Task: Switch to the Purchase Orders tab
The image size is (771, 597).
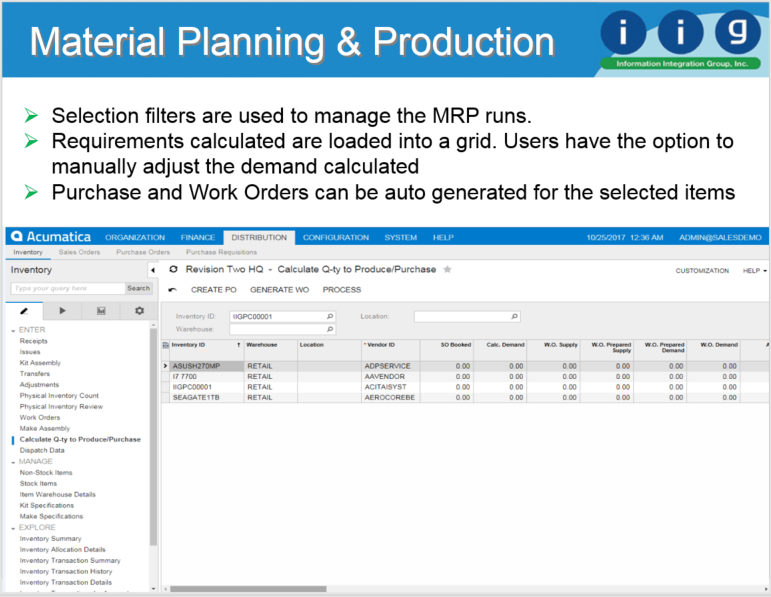Action: coord(143,252)
